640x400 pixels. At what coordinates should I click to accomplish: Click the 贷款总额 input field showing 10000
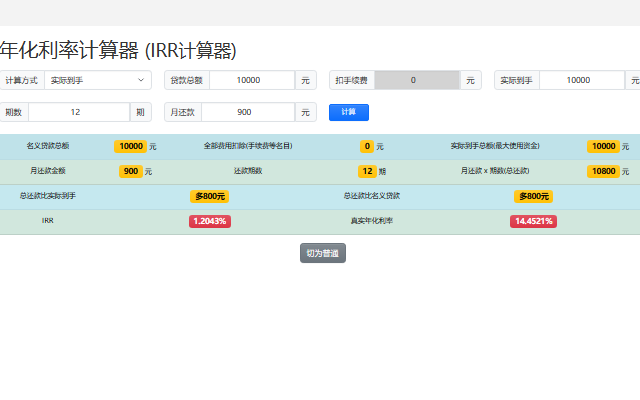pos(252,80)
